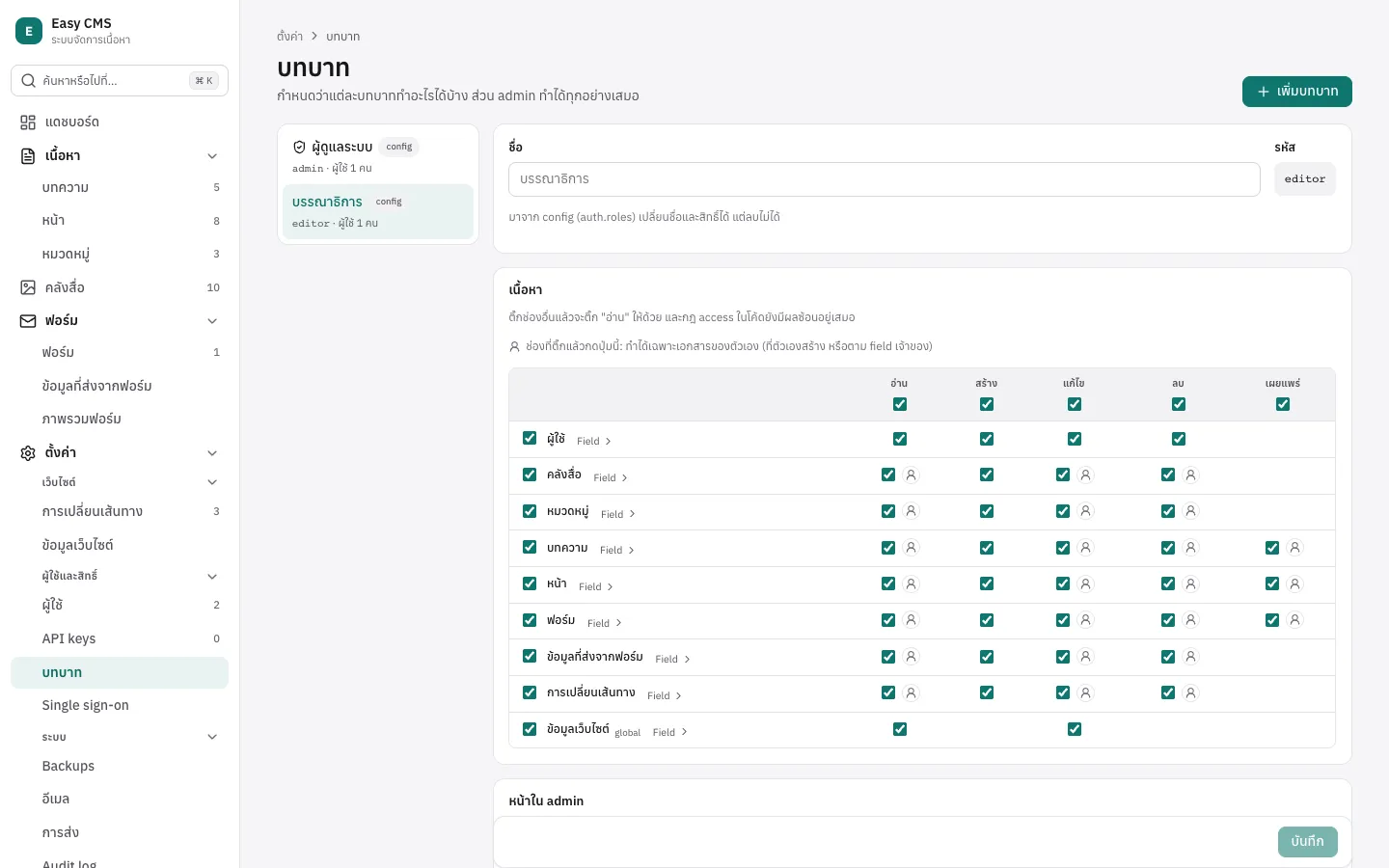Viewport: 1389px width, 868px height.
Task: Expand Field permissions for คลังสื่อ row
Action: click(x=611, y=477)
